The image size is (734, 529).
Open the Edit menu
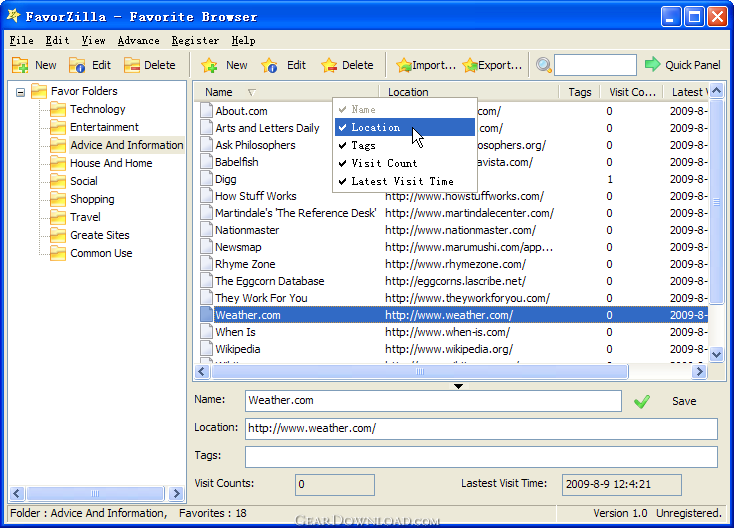point(57,41)
